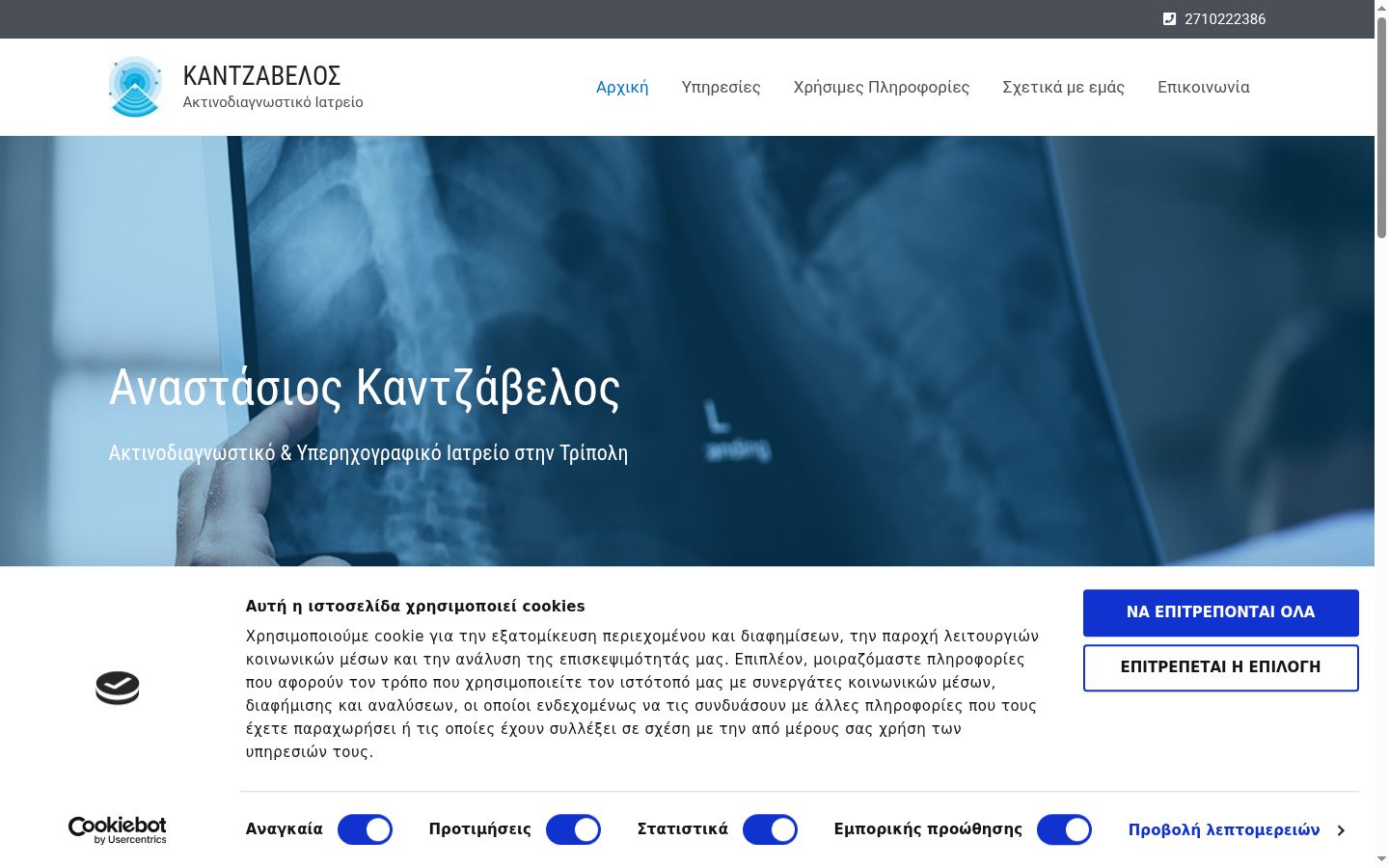Screen dimensions: 1389x868
Task: Open Cookiebot by Usercentrics logo link
Action: coord(117,830)
